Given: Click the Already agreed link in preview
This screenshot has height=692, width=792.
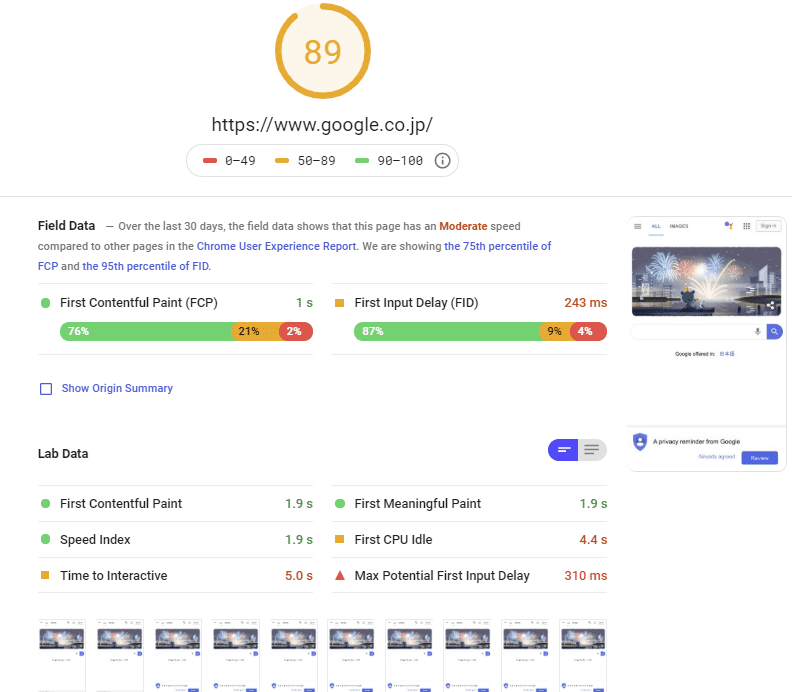Looking at the screenshot, I should (716, 457).
